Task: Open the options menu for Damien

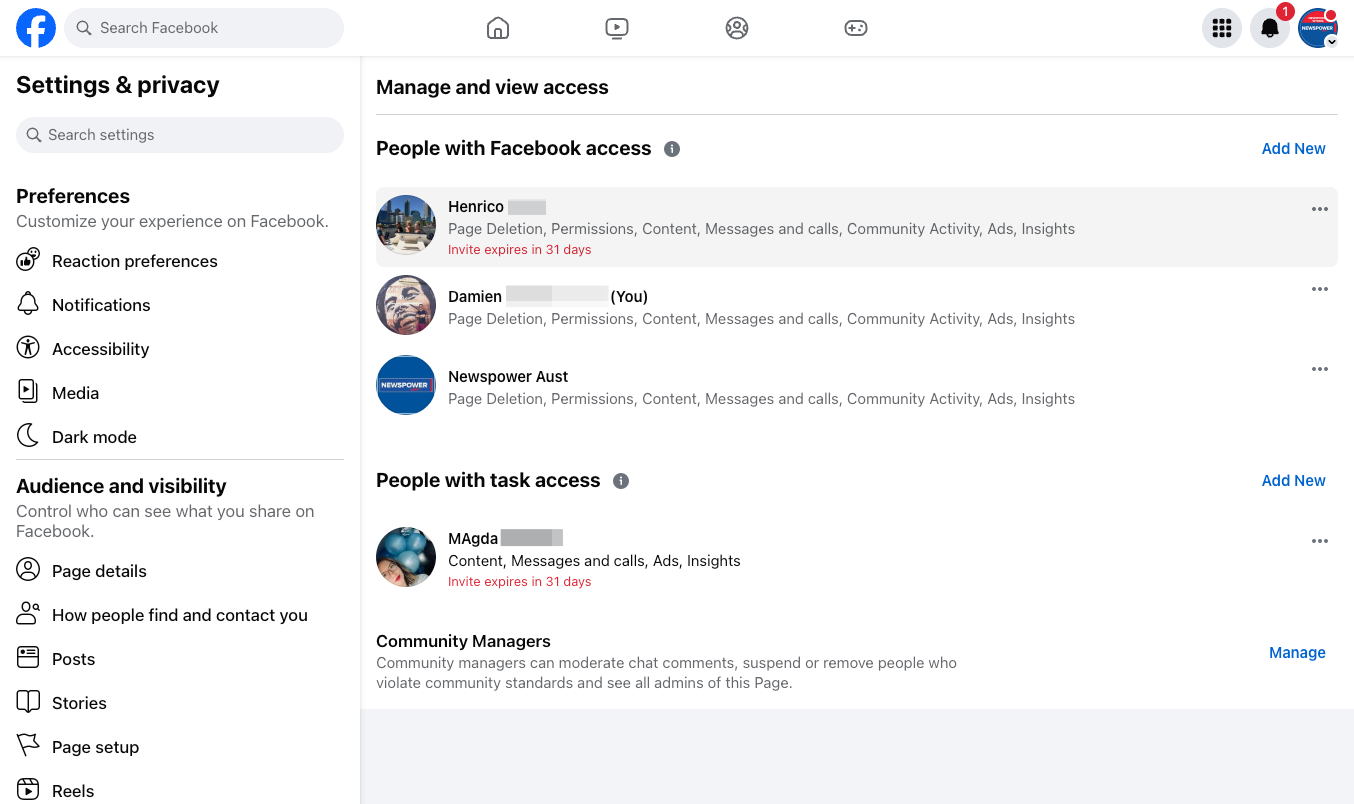Action: pyautogui.click(x=1320, y=289)
